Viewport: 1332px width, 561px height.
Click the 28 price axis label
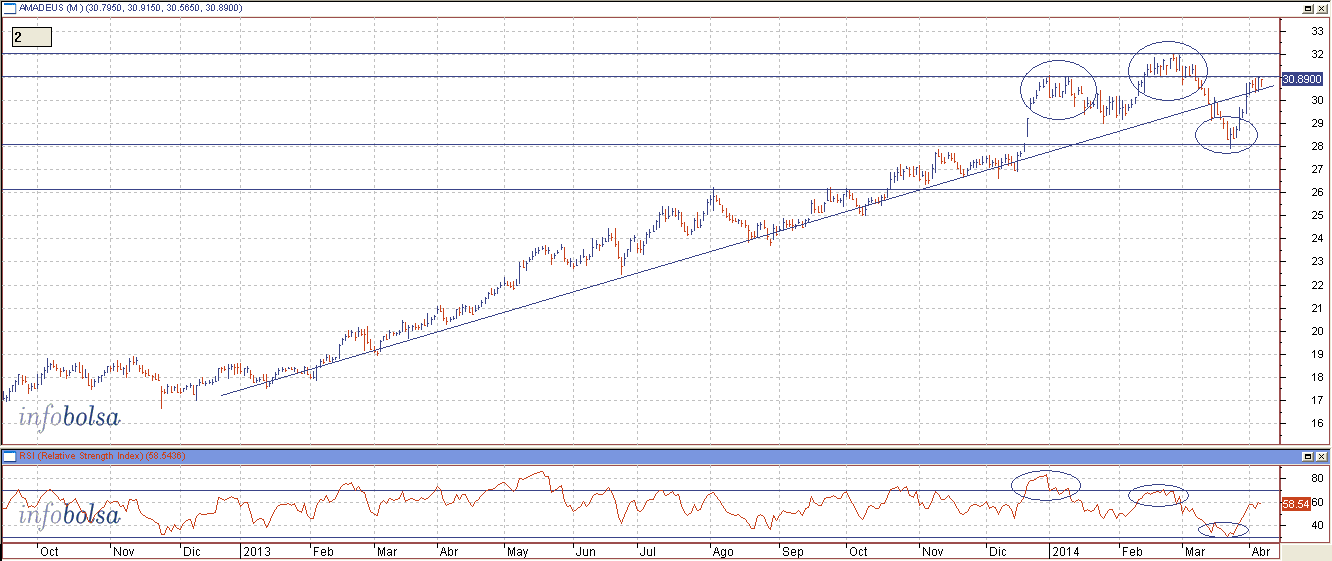tap(1317, 147)
